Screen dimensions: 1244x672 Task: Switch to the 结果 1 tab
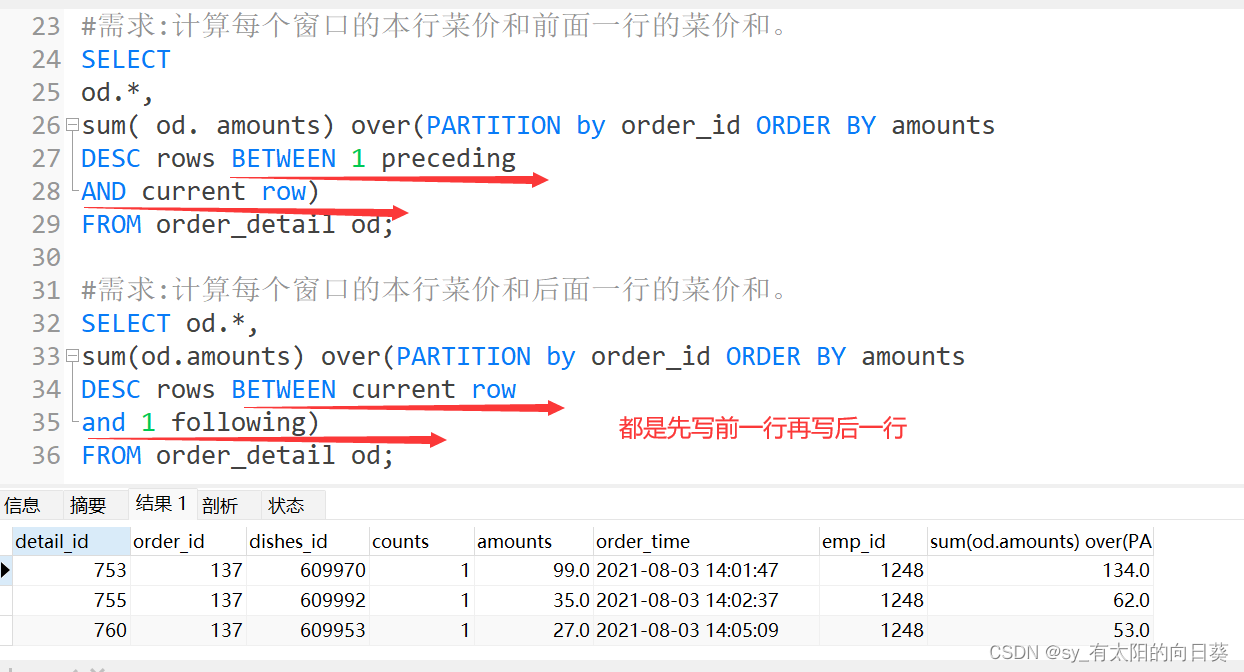162,503
